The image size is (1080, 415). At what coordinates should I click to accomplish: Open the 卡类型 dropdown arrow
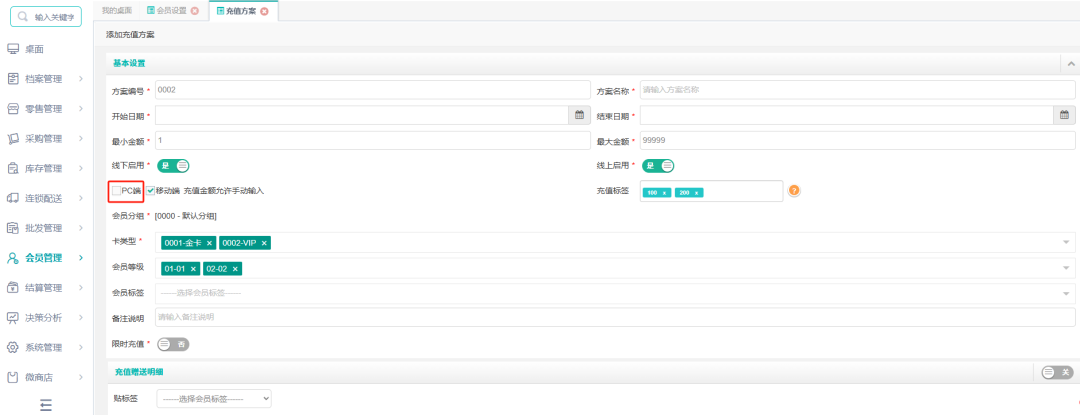point(1066,243)
